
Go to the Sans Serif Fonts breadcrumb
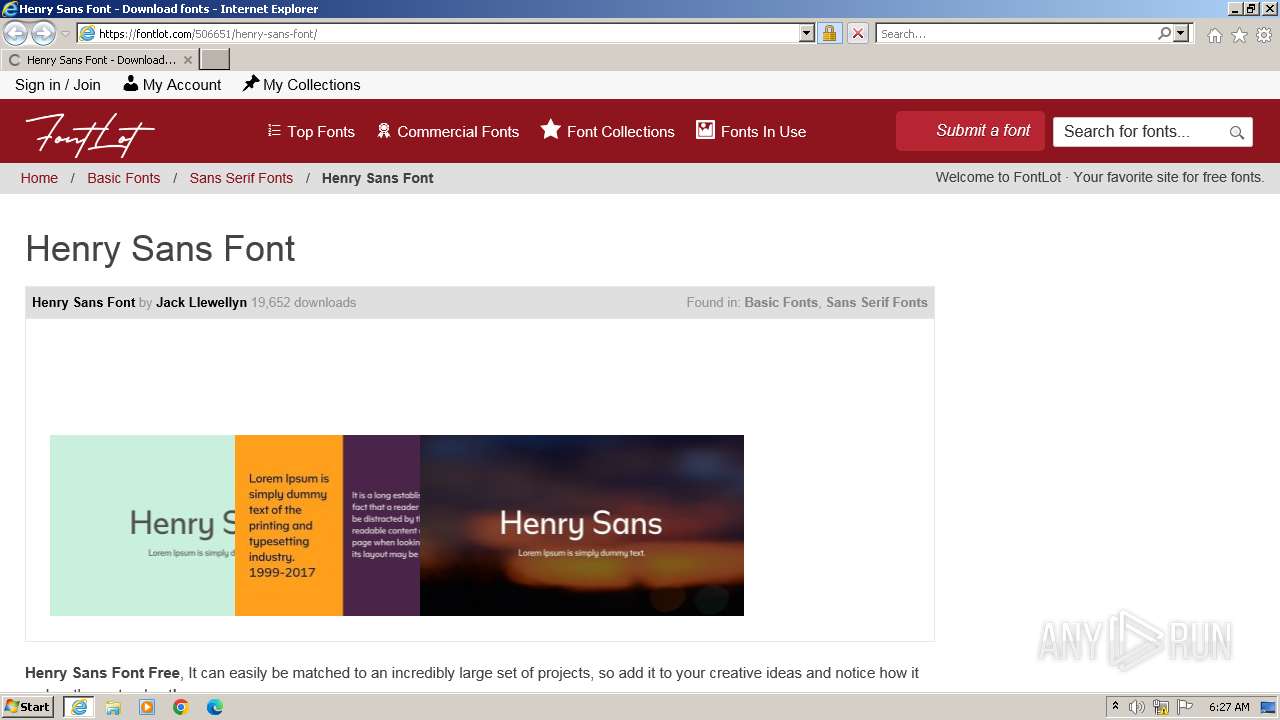[241, 178]
